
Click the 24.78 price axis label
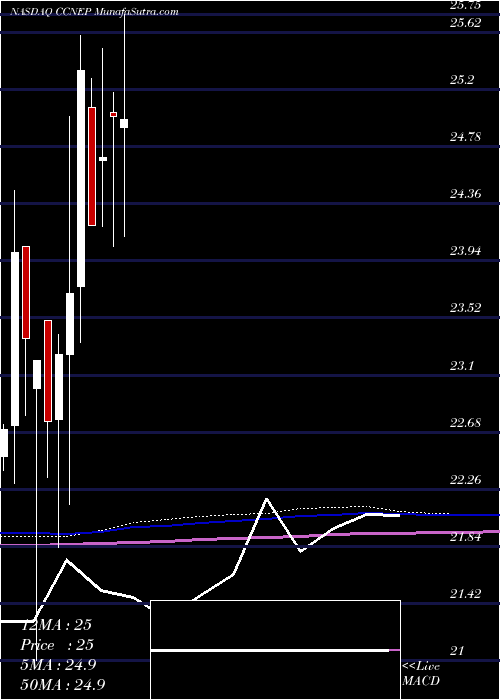pos(466,137)
